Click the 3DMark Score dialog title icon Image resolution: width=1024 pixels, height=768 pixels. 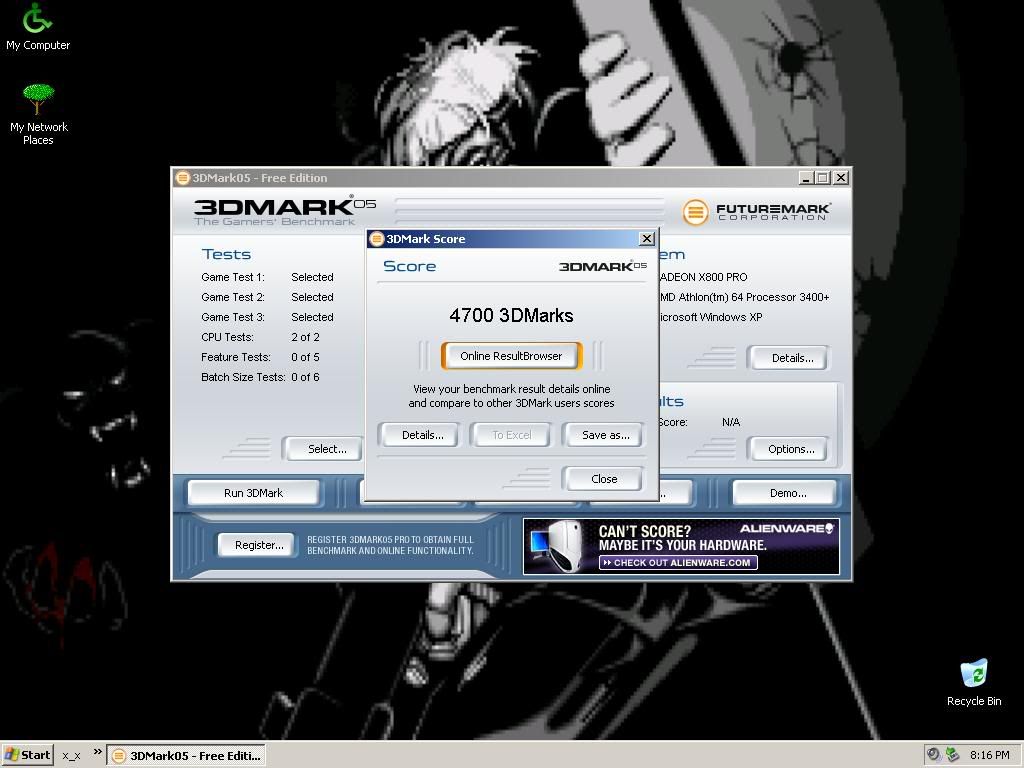(376, 239)
